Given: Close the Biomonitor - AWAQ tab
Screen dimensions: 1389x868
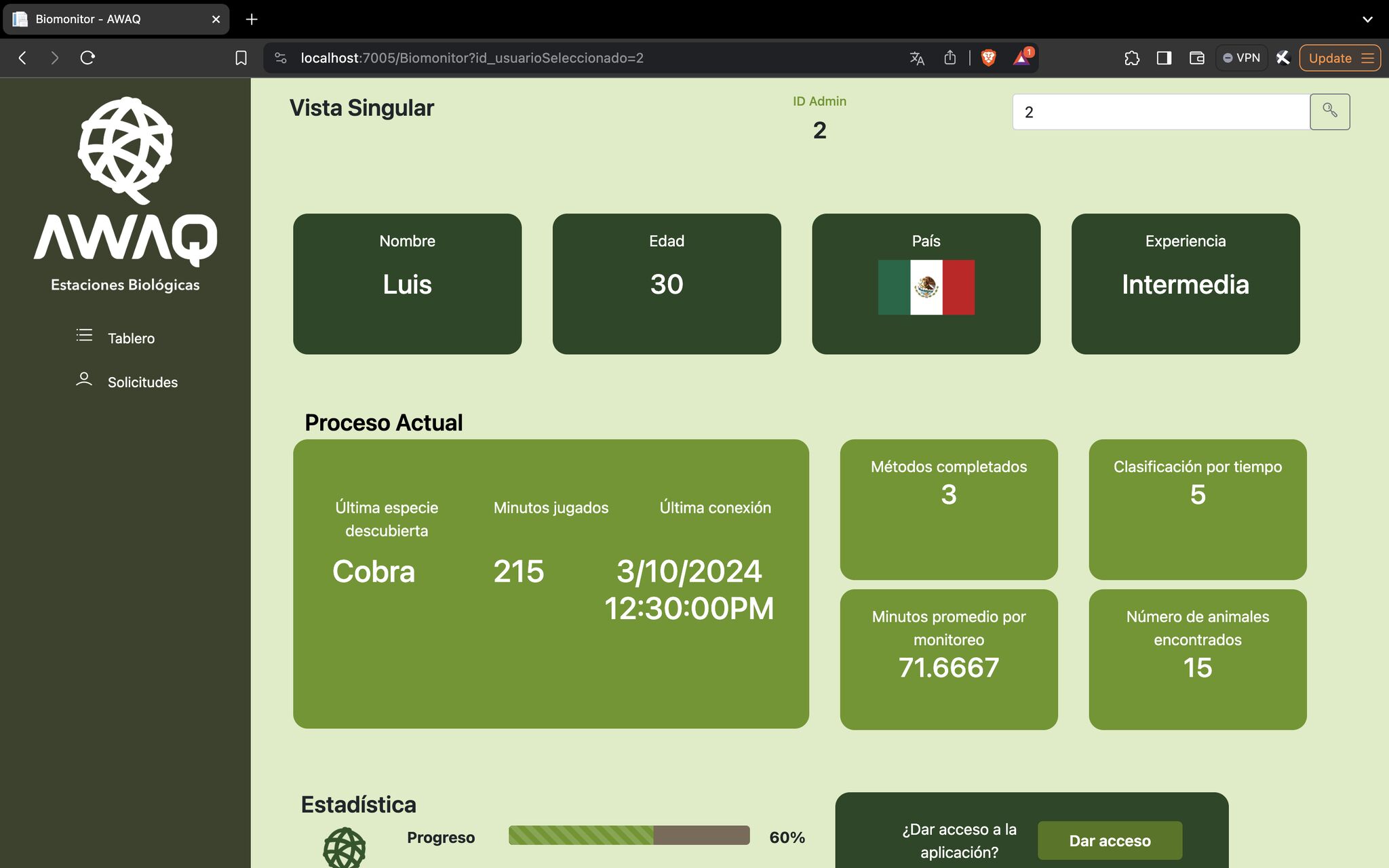Looking at the screenshot, I should click(216, 19).
